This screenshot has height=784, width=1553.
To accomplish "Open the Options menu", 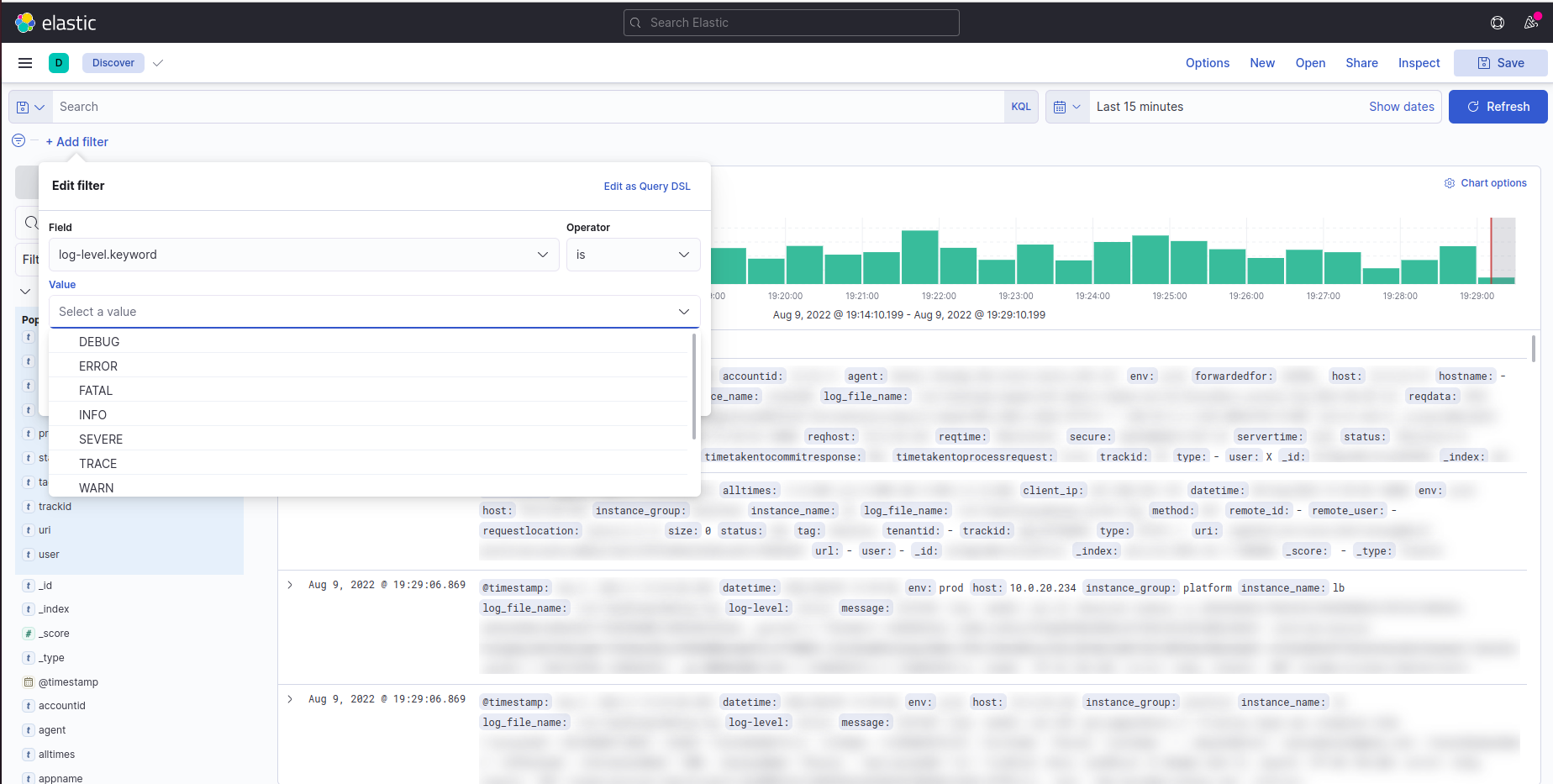I will [x=1208, y=63].
